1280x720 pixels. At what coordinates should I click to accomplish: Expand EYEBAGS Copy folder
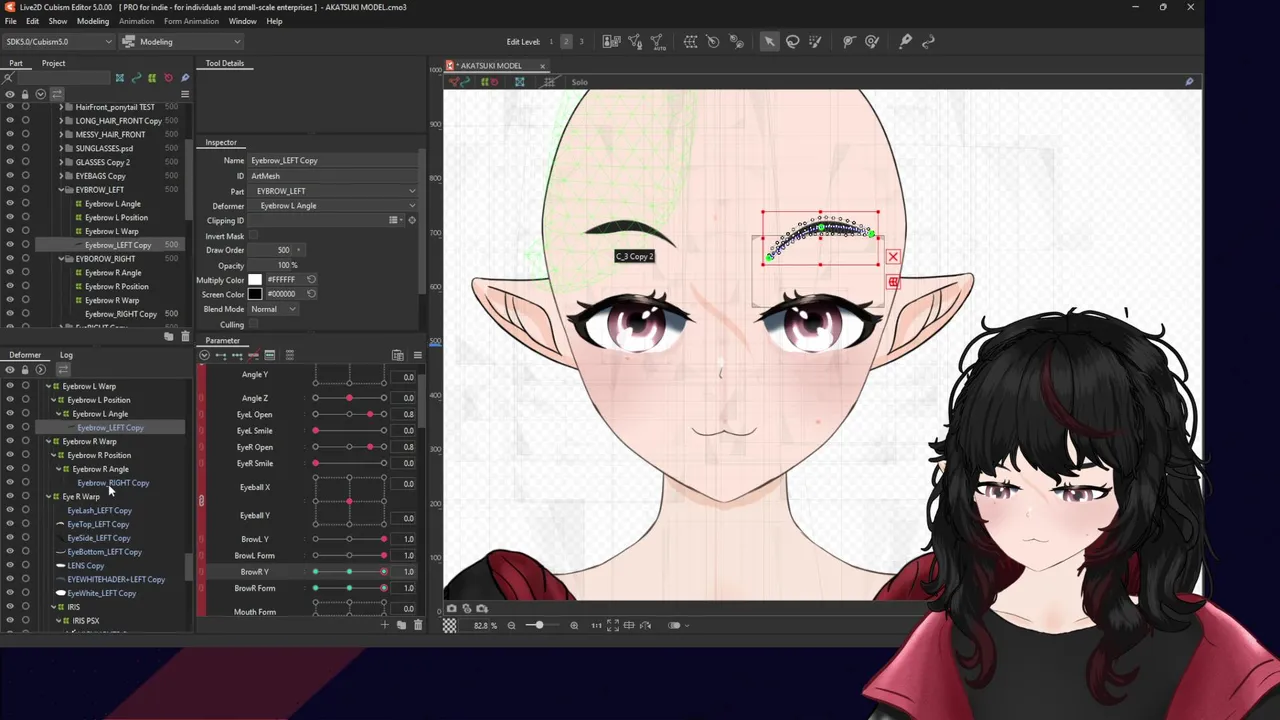click(x=61, y=176)
